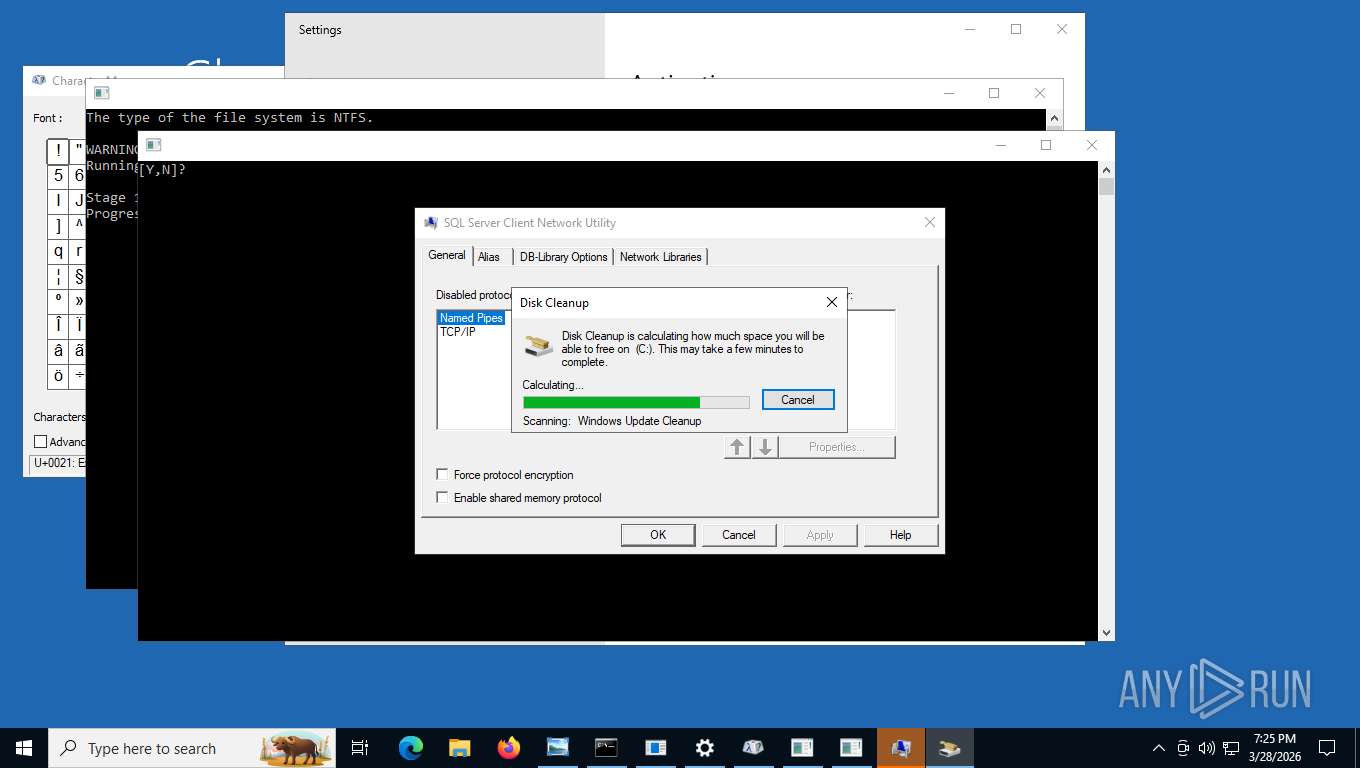This screenshot has width=1360, height=768.
Task: Cancel the Disk Cleanup calculation
Action: [x=798, y=400]
